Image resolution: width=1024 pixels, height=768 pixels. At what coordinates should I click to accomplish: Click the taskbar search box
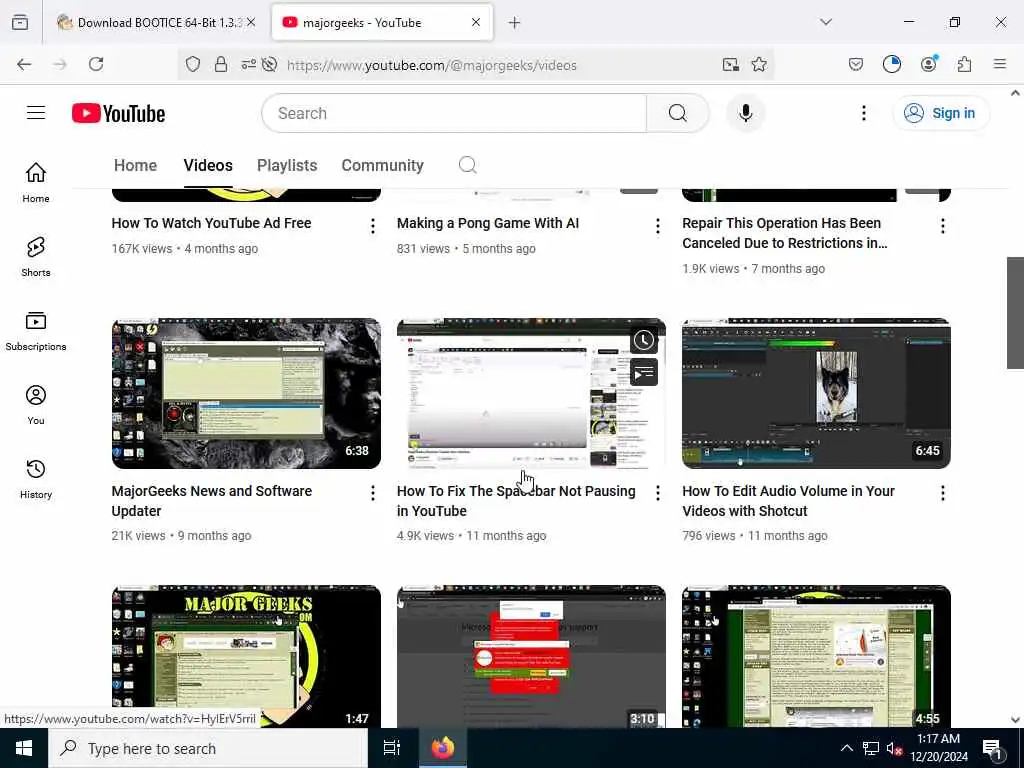point(208,748)
